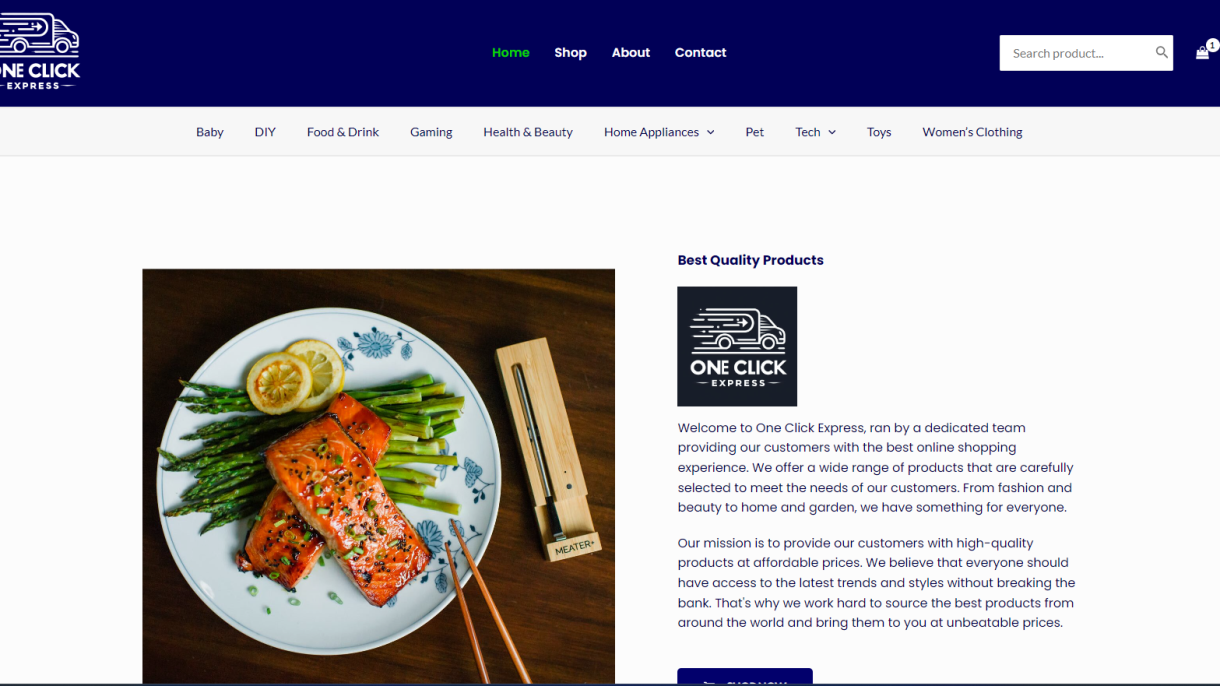
Task: Open the Toys category
Action: [879, 132]
